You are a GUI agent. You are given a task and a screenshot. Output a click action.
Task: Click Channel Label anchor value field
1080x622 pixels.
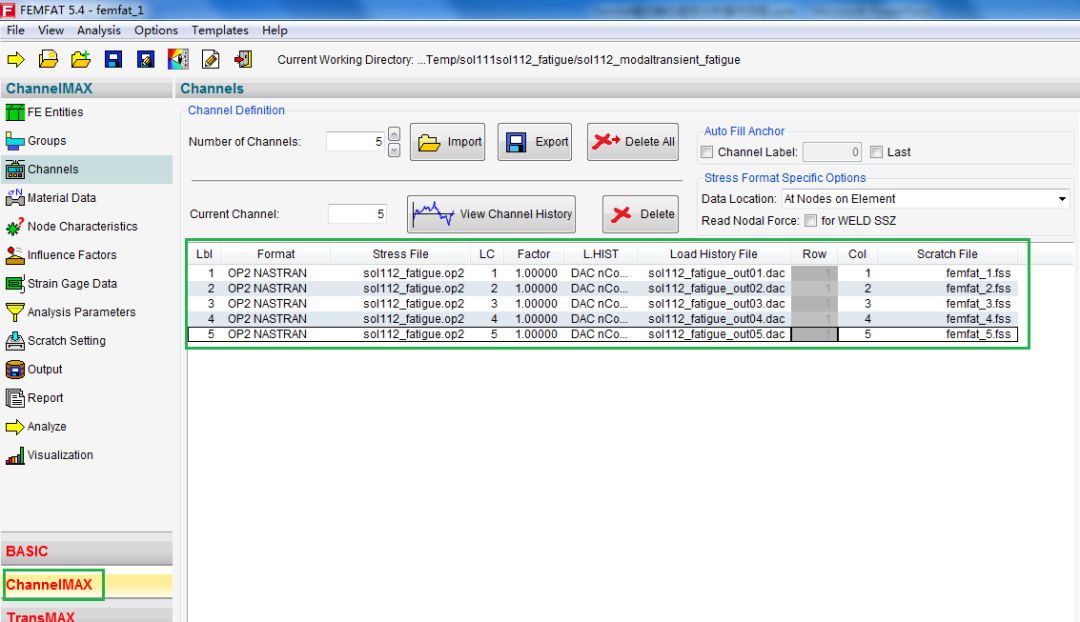pyautogui.click(x=832, y=152)
